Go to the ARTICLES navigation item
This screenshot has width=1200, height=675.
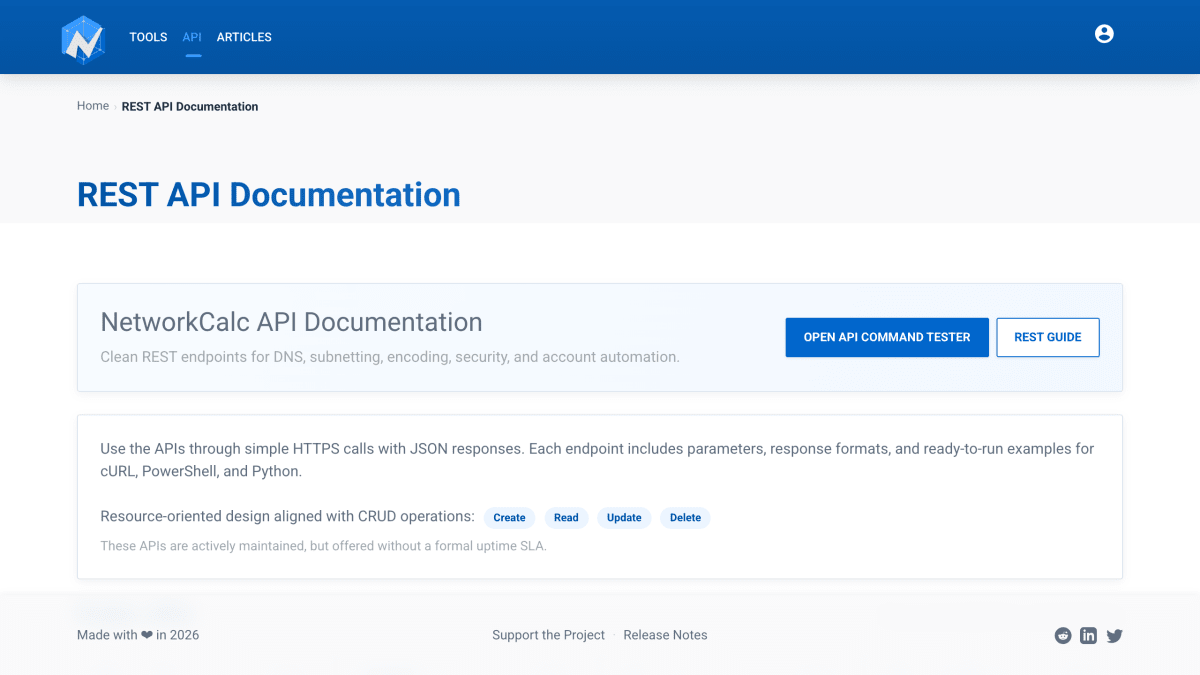pos(244,37)
